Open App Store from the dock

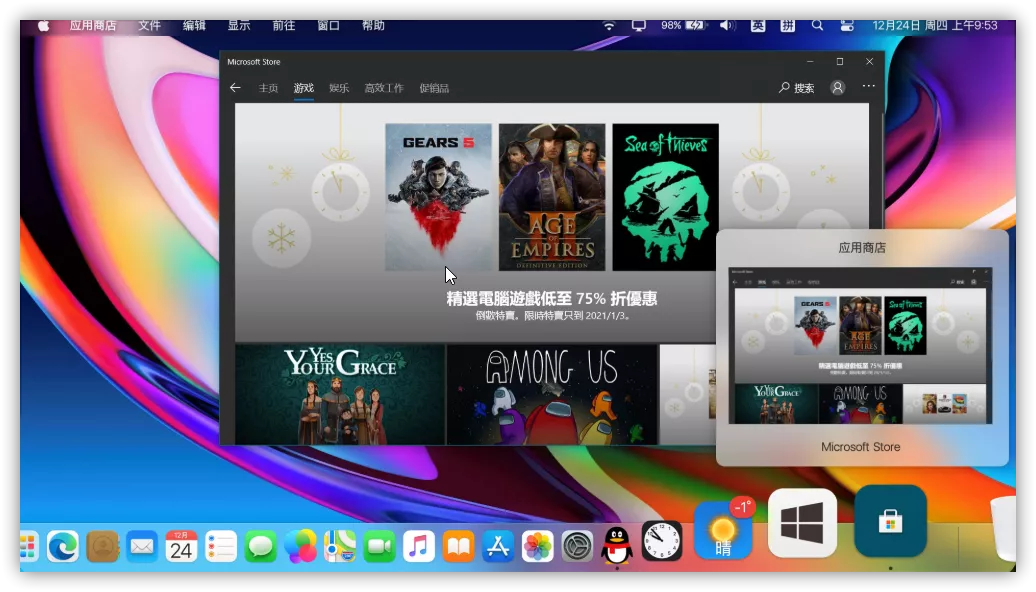click(498, 546)
